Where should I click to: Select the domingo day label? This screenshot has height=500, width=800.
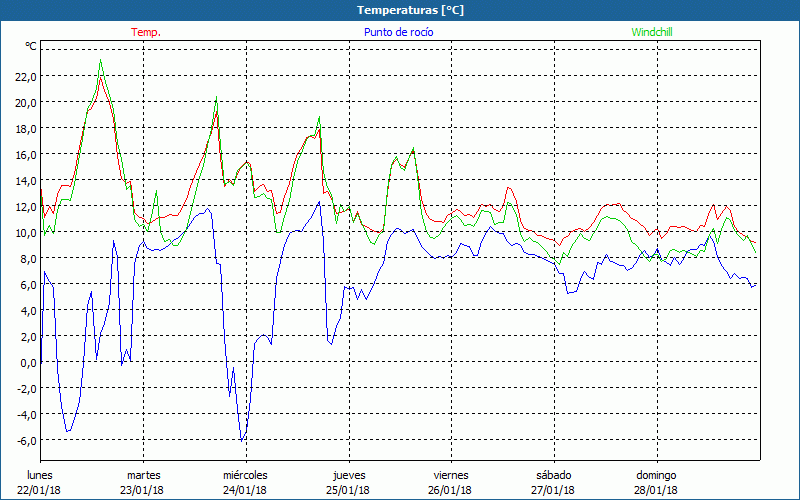(656, 475)
